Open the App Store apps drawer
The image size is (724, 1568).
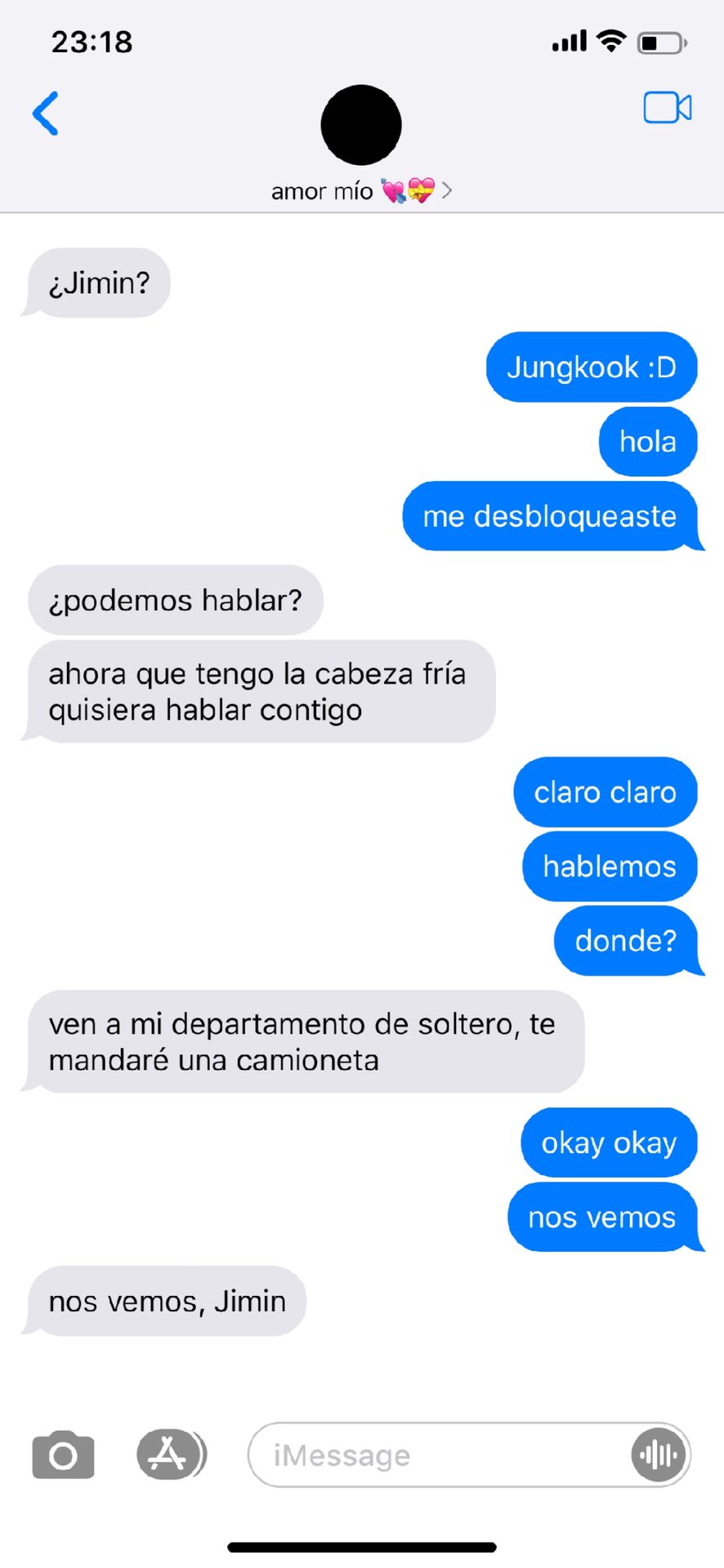[x=171, y=1454]
